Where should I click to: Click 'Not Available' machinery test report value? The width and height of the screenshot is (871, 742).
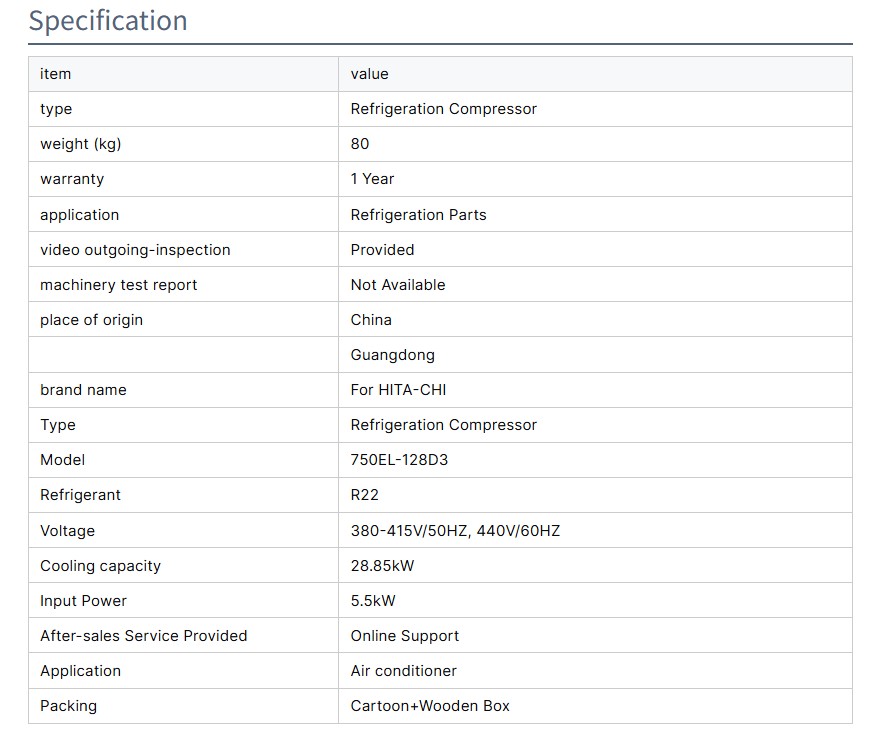pyautogui.click(x=398, y=285)
